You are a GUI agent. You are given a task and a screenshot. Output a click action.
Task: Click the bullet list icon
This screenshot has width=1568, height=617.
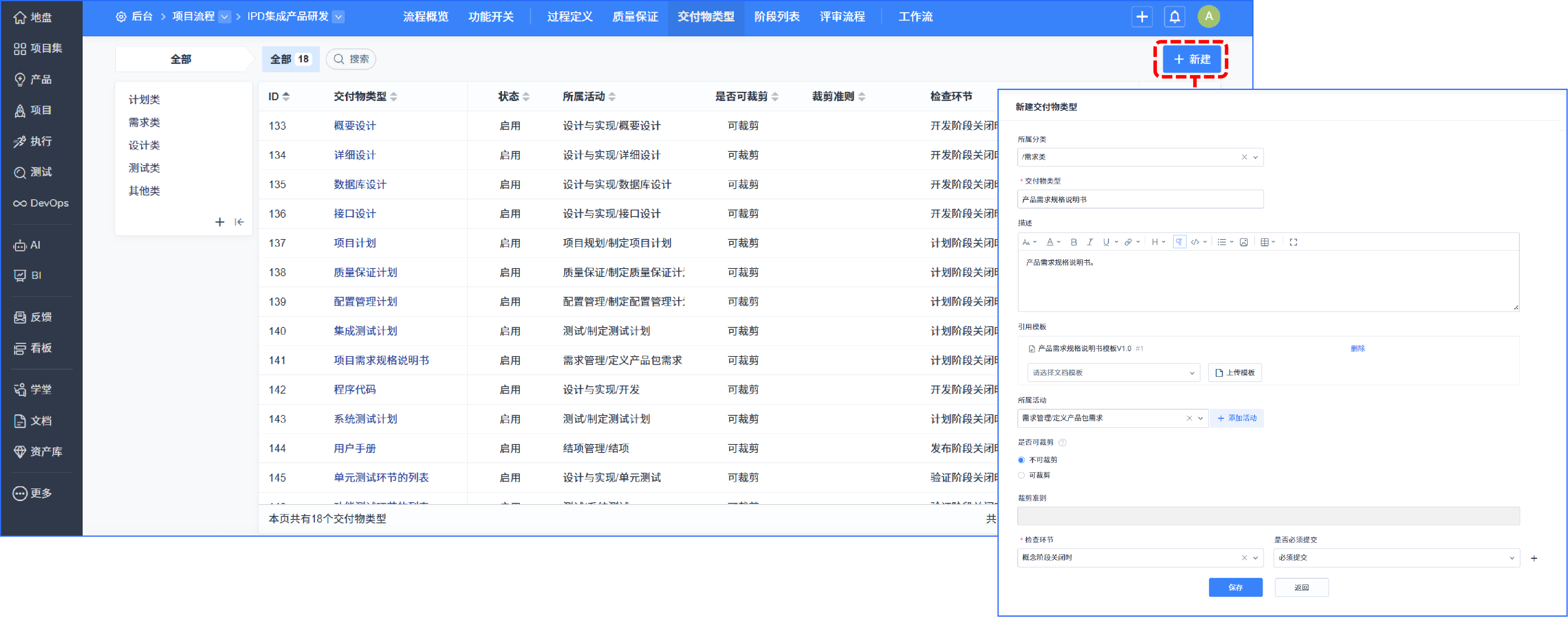(1221, 242)
